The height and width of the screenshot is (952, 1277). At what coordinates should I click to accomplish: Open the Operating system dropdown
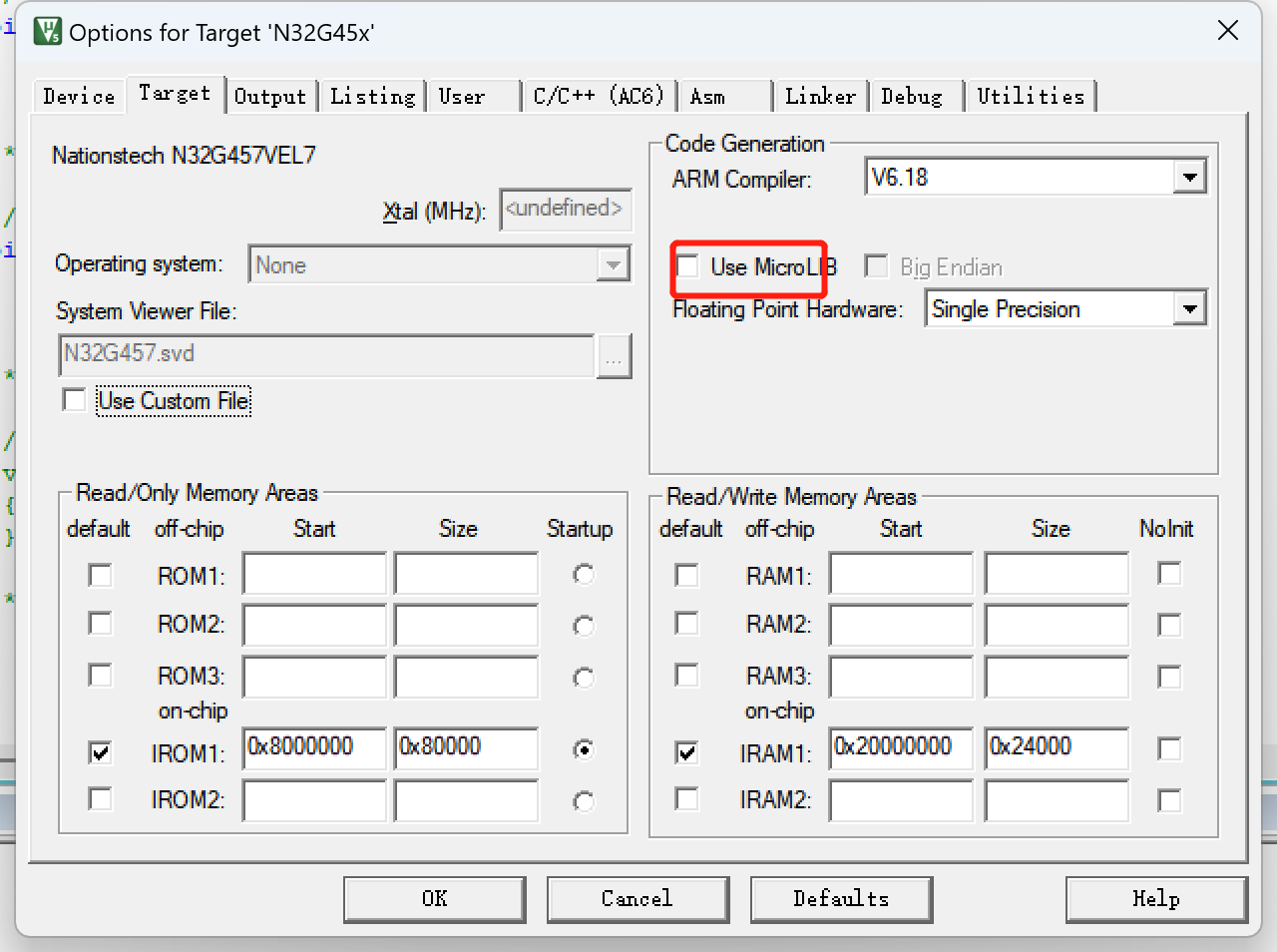point(613,265)
